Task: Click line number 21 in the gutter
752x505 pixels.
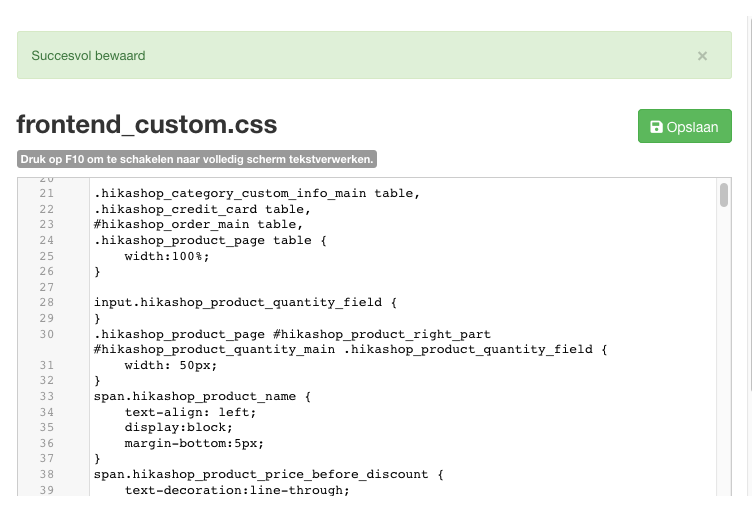Action: click(x=47, y=193)
